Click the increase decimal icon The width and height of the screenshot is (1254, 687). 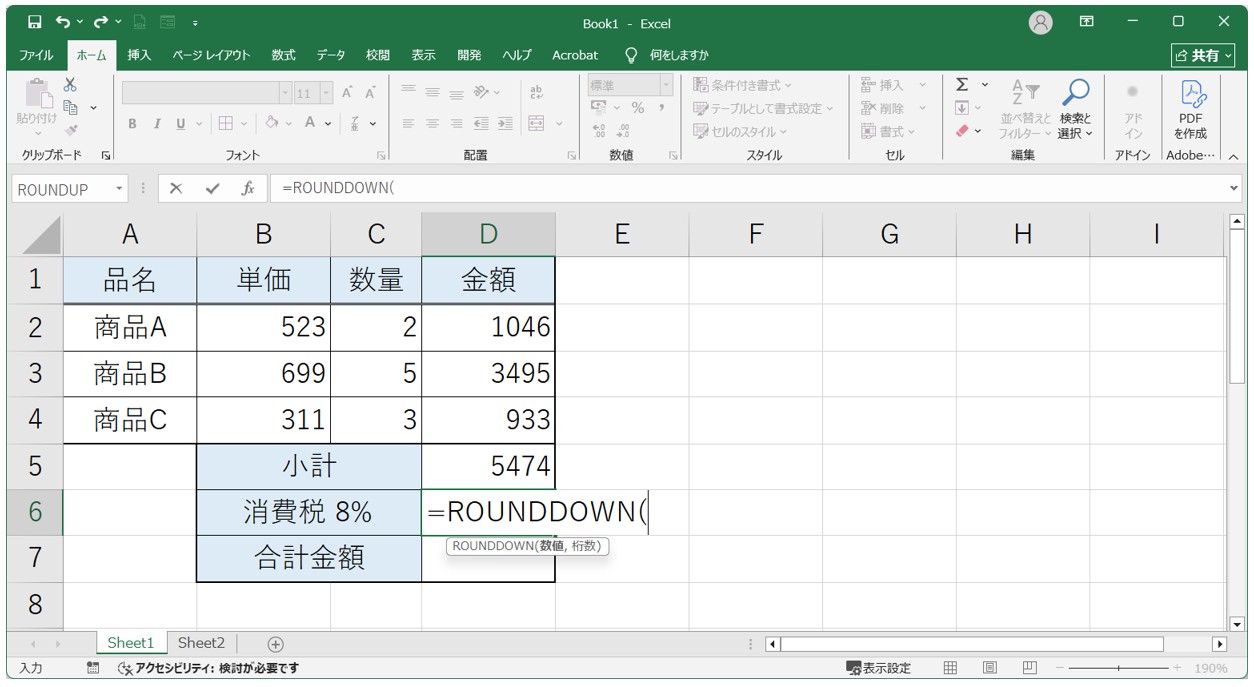pyautogui.click(x=599, y=131)
